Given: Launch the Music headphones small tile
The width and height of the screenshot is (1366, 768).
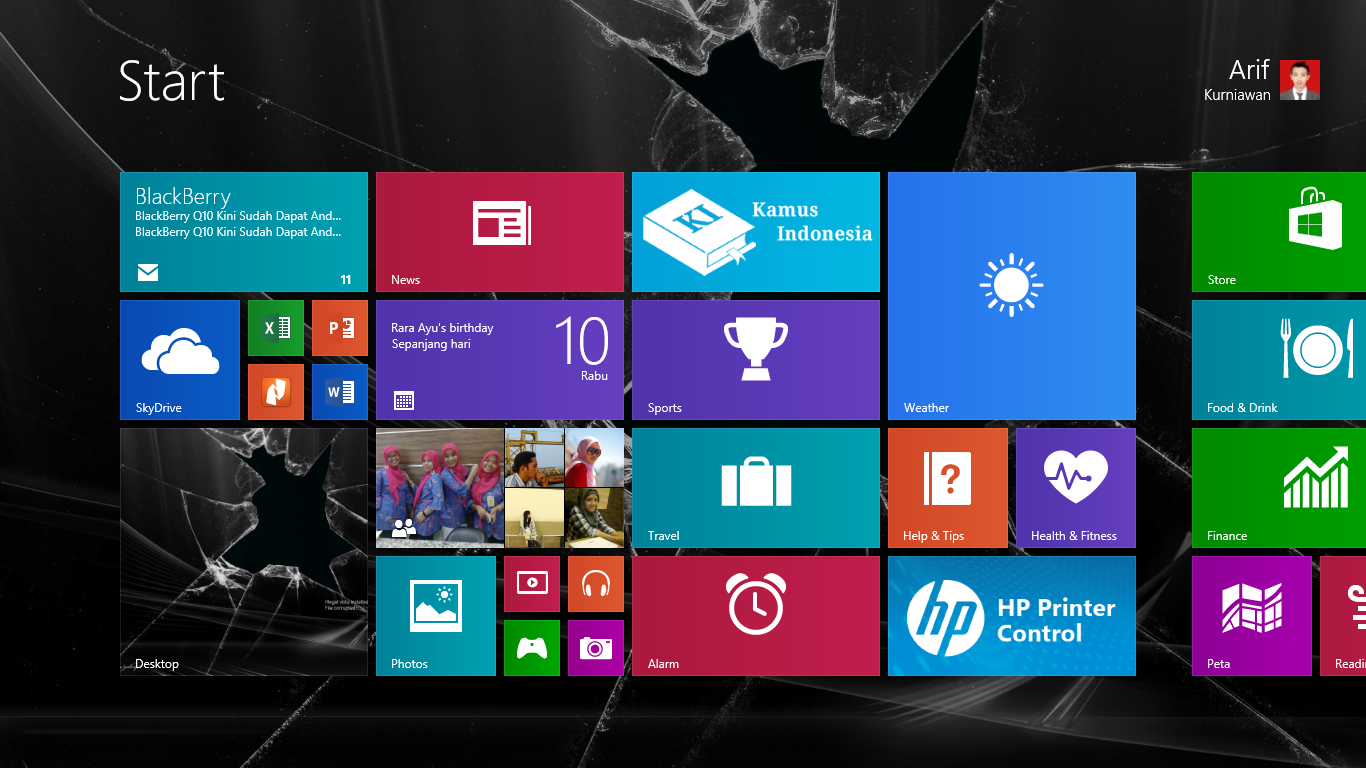Looking at the screenshot, I should coord(596,584).
